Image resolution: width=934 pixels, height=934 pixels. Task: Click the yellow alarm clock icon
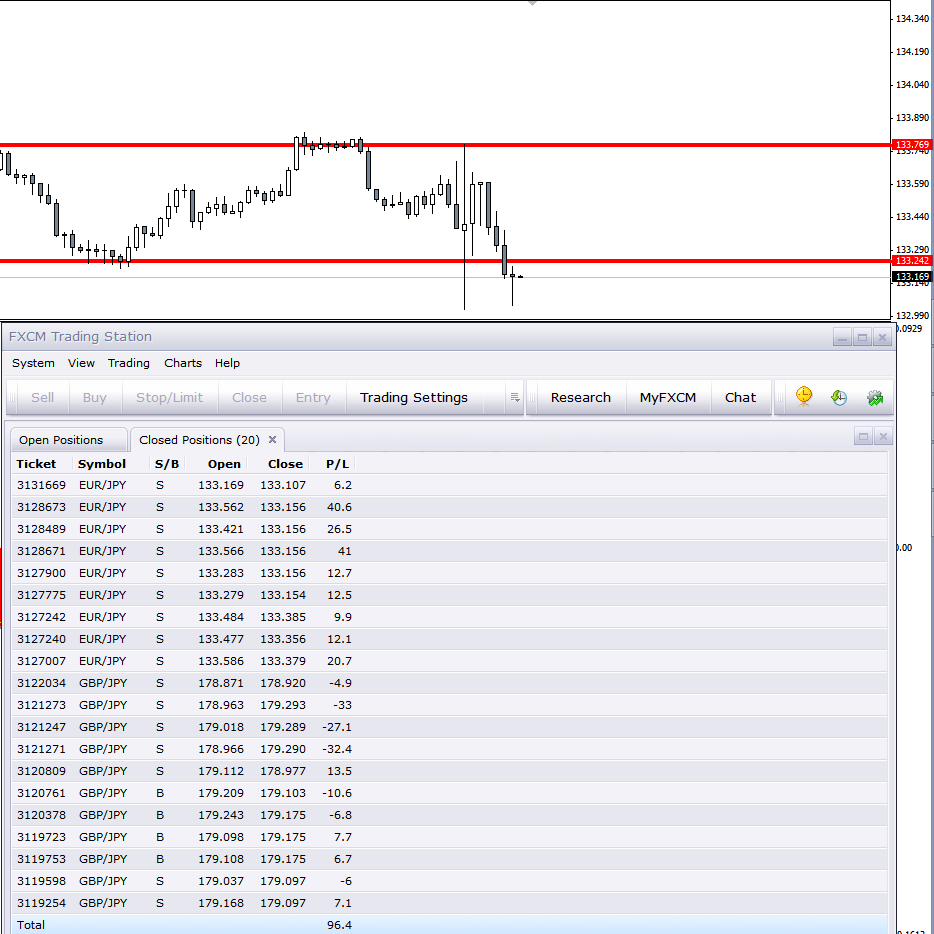coord(804,397)
